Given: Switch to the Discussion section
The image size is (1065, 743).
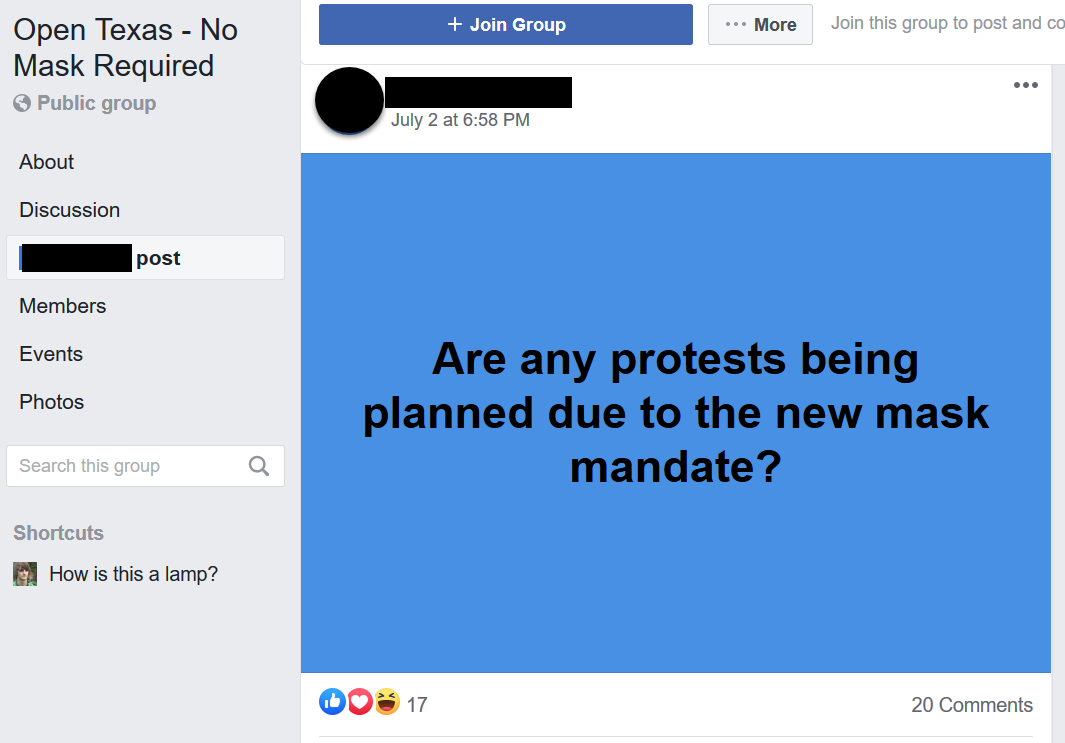Looking at the screenshot, I should click(69, 210).
